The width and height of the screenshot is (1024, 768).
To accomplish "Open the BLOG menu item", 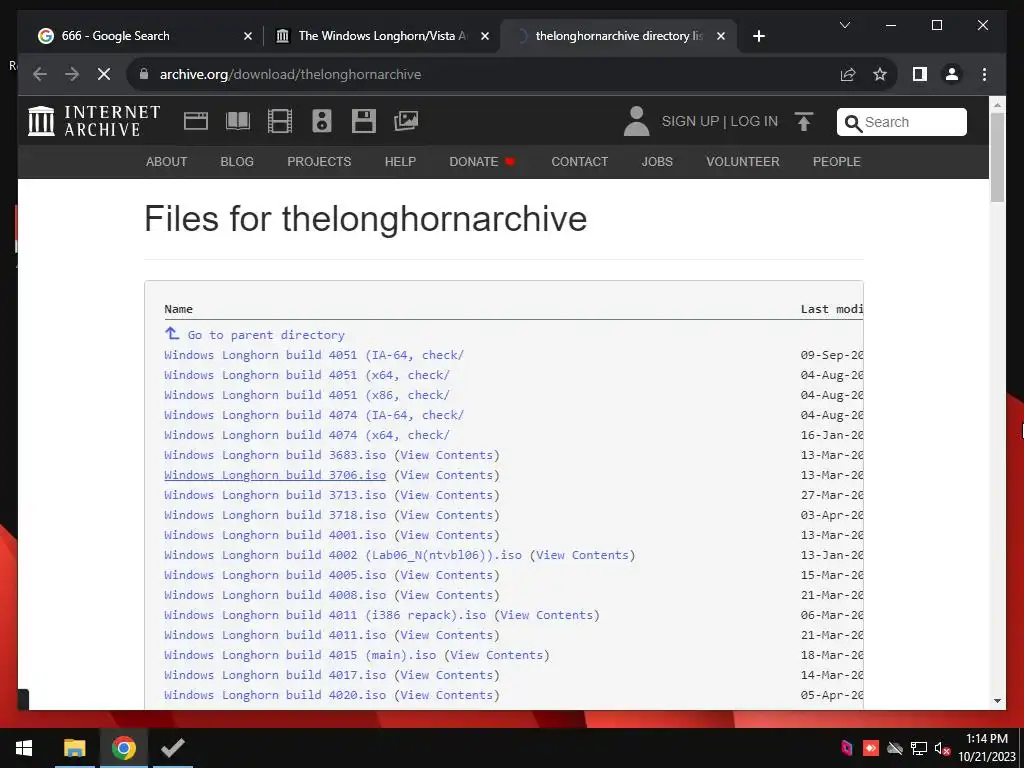I will 237,162.
